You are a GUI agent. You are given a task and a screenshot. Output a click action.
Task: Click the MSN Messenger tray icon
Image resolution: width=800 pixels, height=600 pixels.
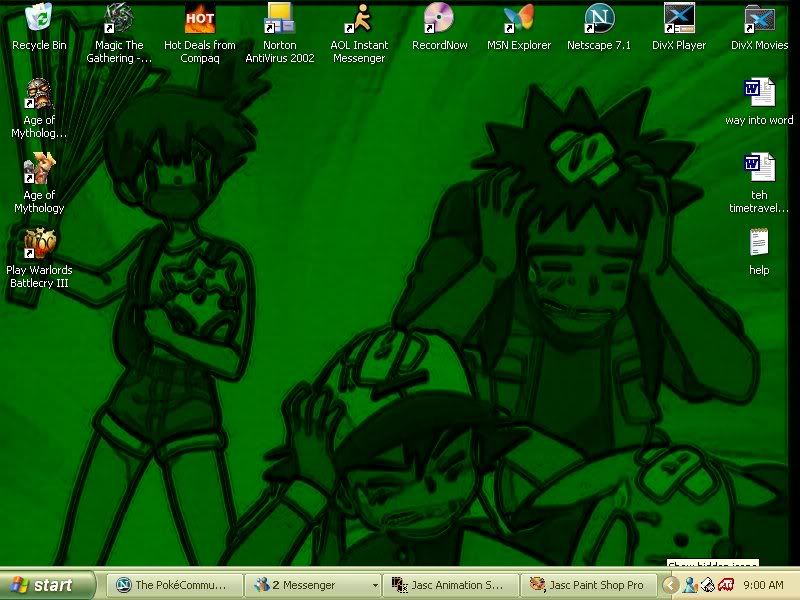[x=690, y=585]
